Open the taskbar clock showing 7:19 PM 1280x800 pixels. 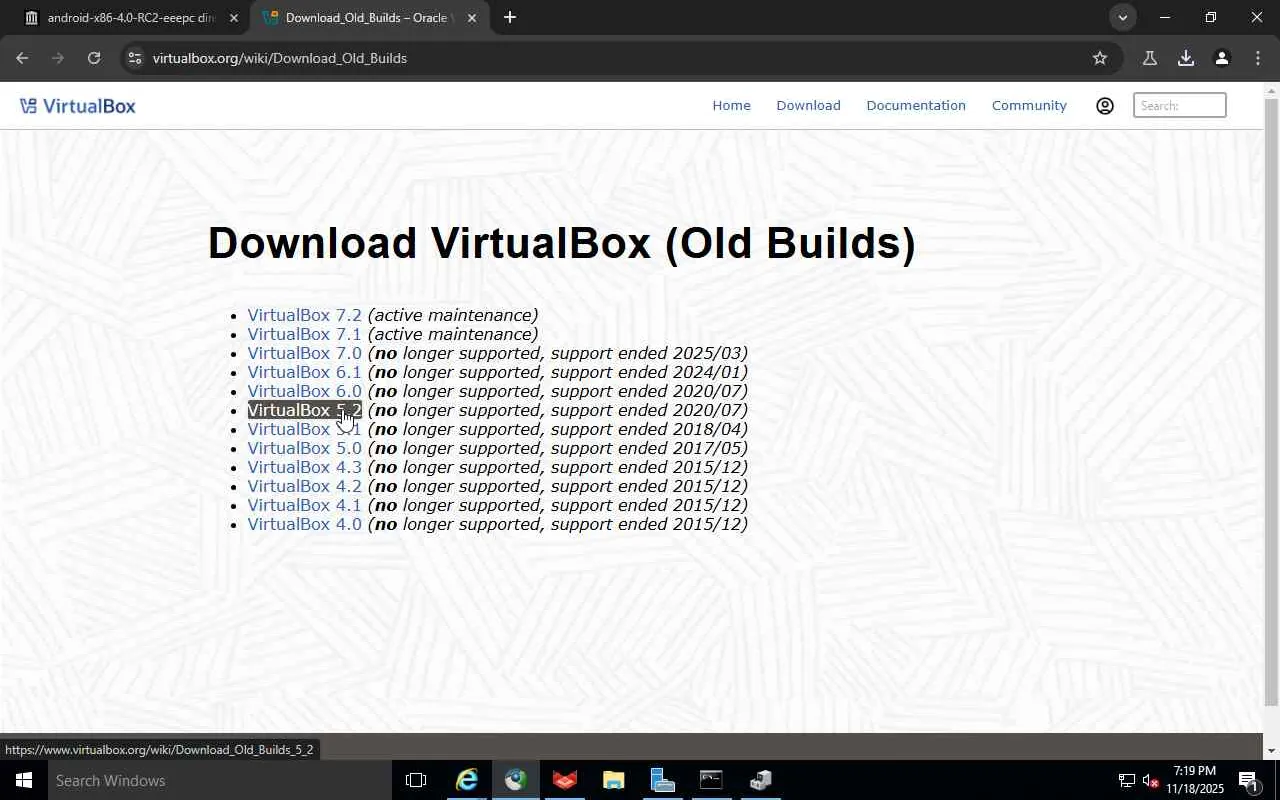tap(1195, 780)
